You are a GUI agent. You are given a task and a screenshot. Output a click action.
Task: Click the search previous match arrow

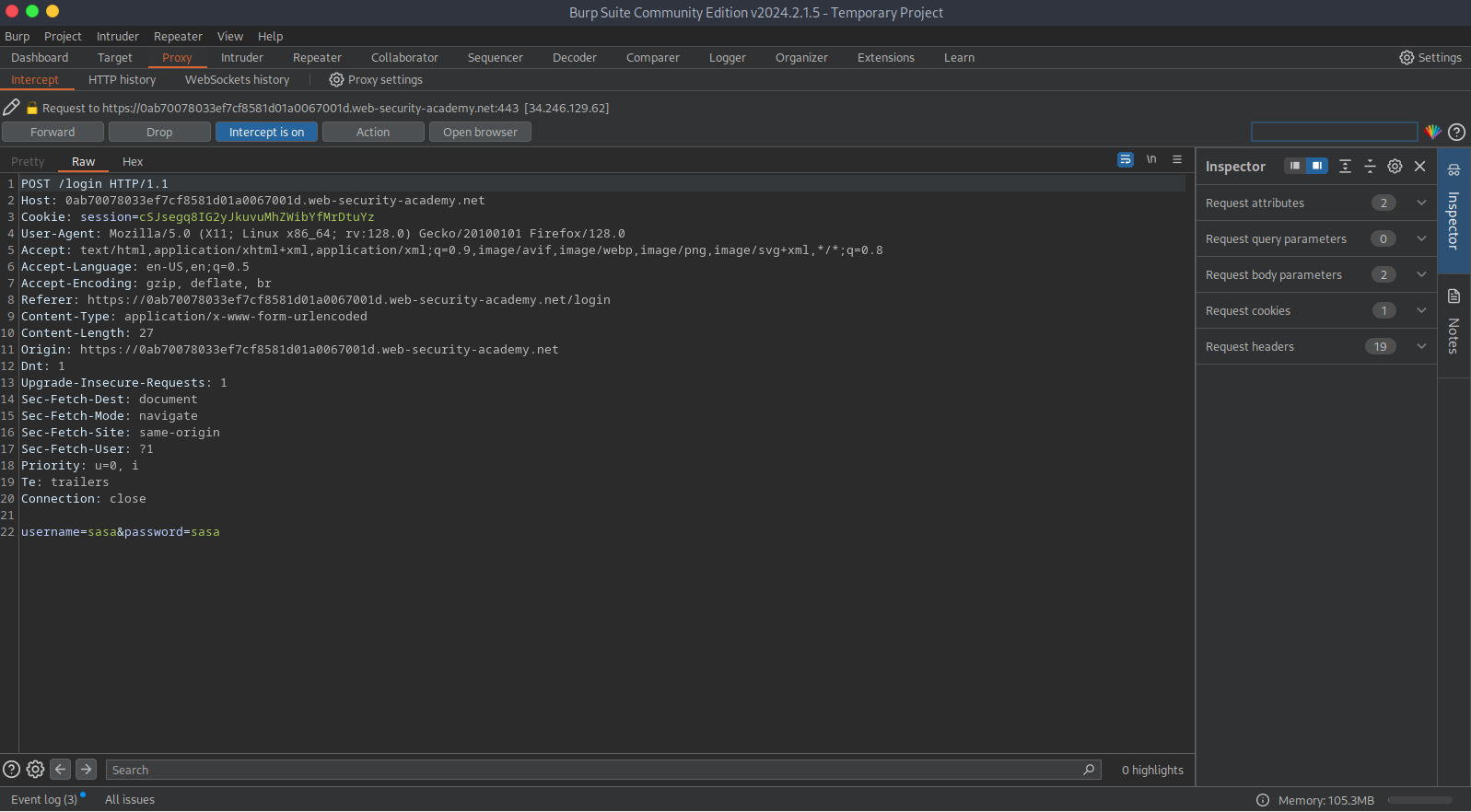click(61, 770)
